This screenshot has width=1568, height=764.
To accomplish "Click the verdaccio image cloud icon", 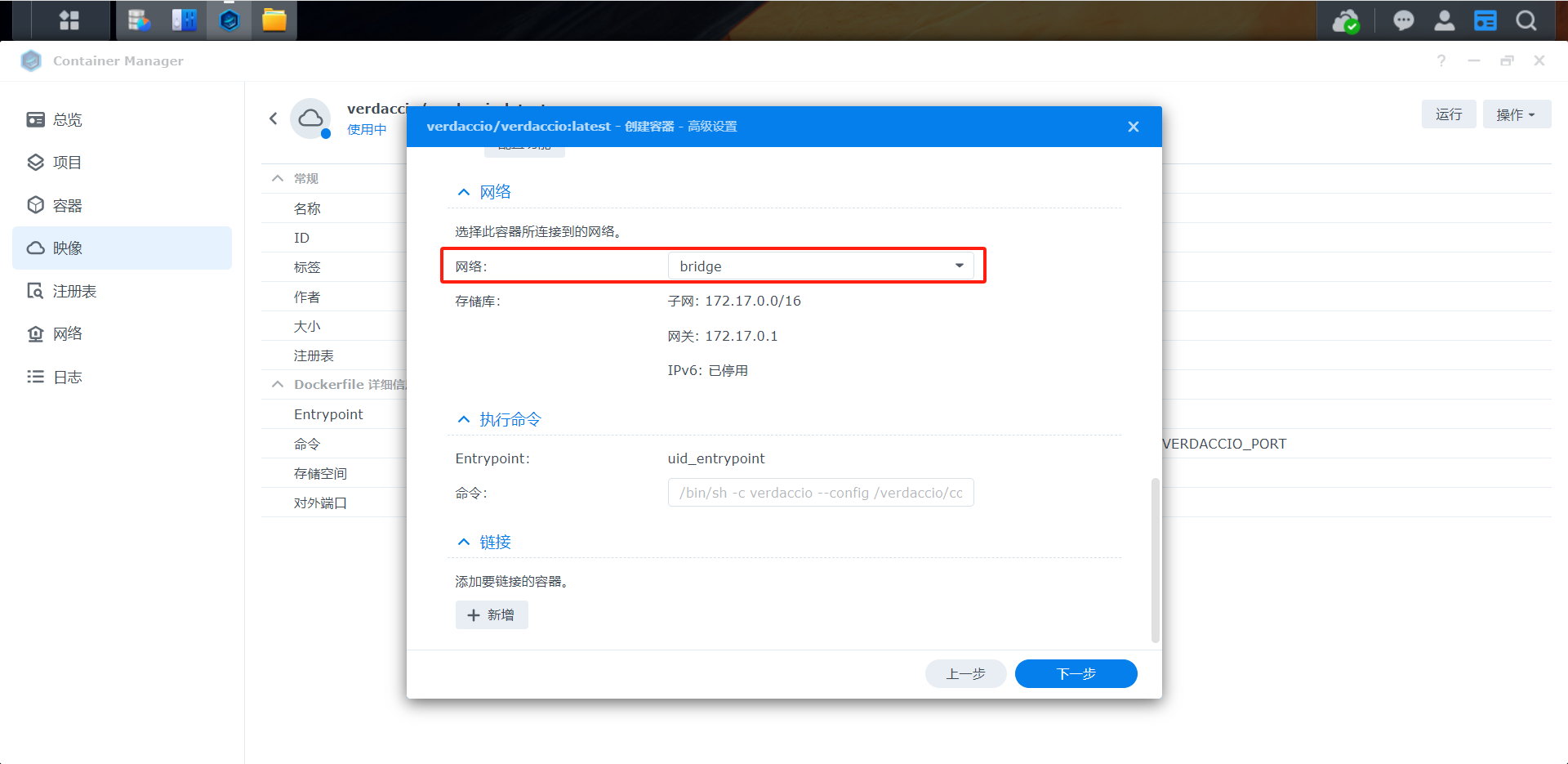I will 310,119.
